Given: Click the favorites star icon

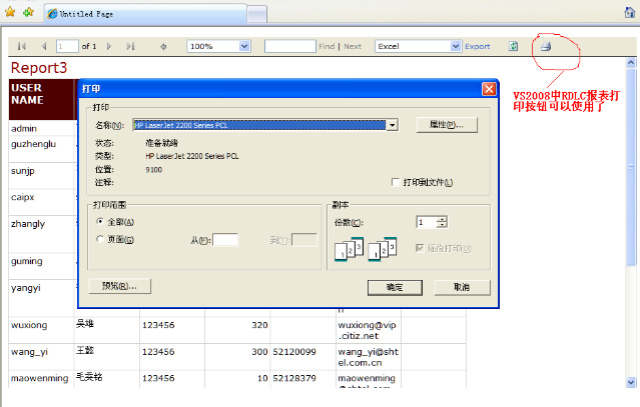Looking at the screenshot, I should pyautogui.click(x=10, y=13).
